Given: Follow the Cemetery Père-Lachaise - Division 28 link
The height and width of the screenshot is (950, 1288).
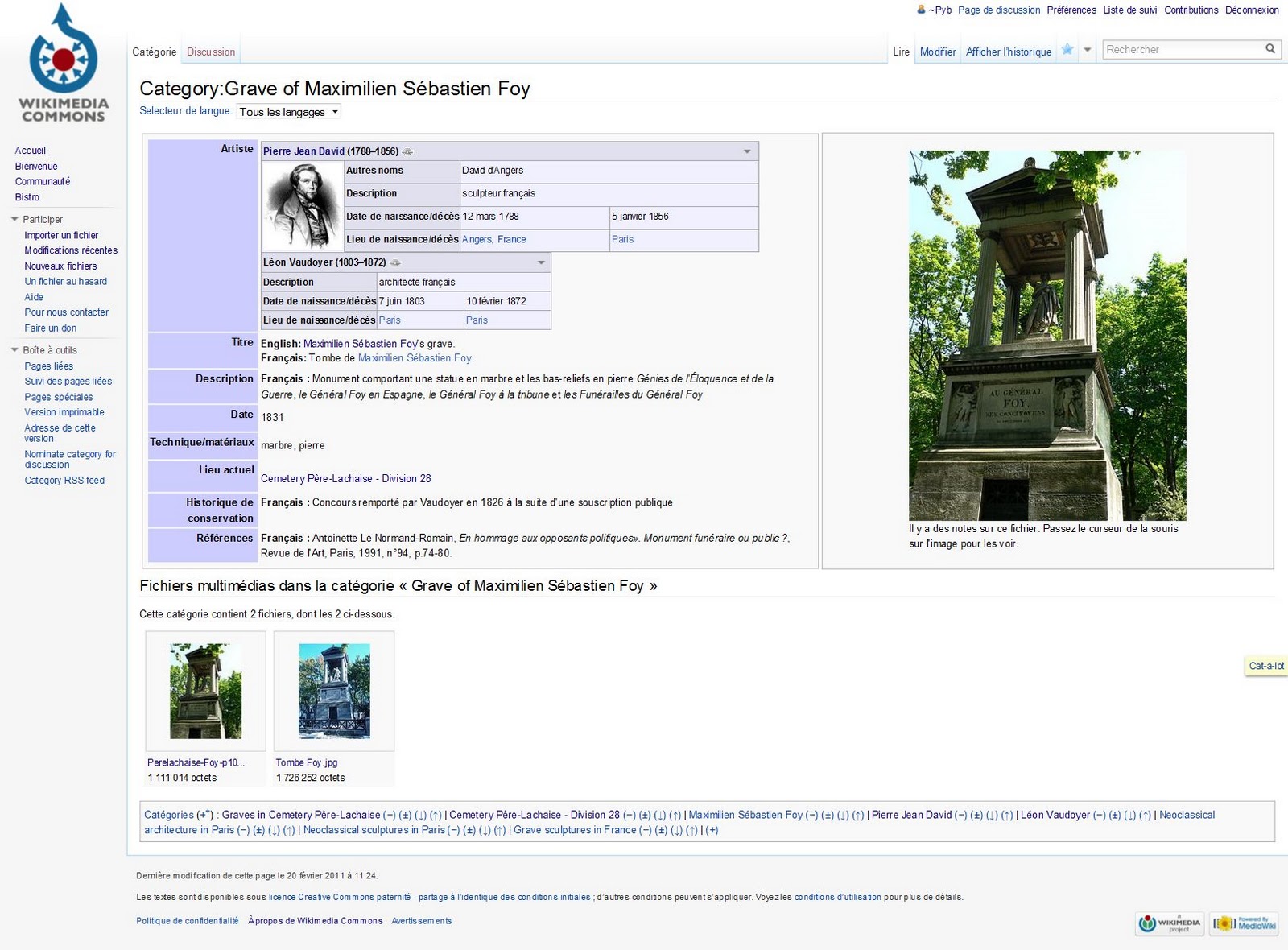Looking at the screenshot, I should (x=345, y=478).
